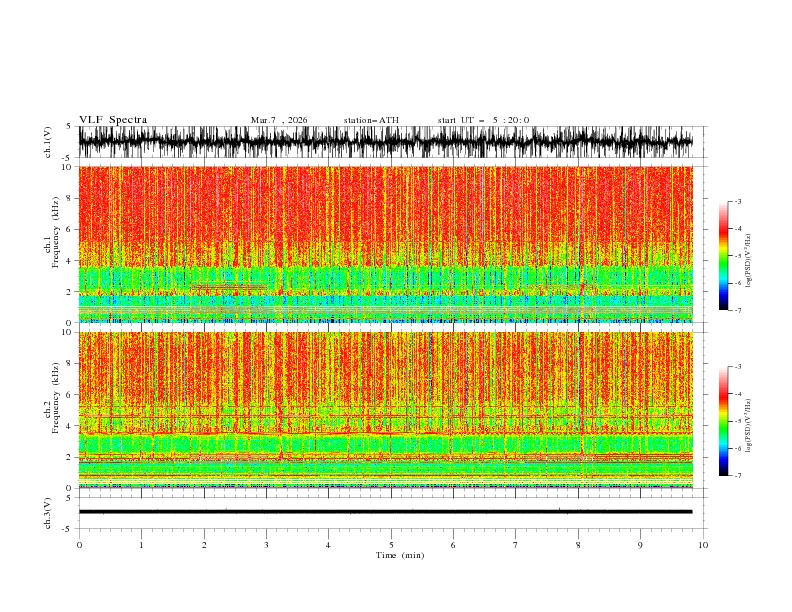Screen dimensions: 792x612
Task: Click the 'ch.1(V)' waveform axis label
Action: click(48, 142)
